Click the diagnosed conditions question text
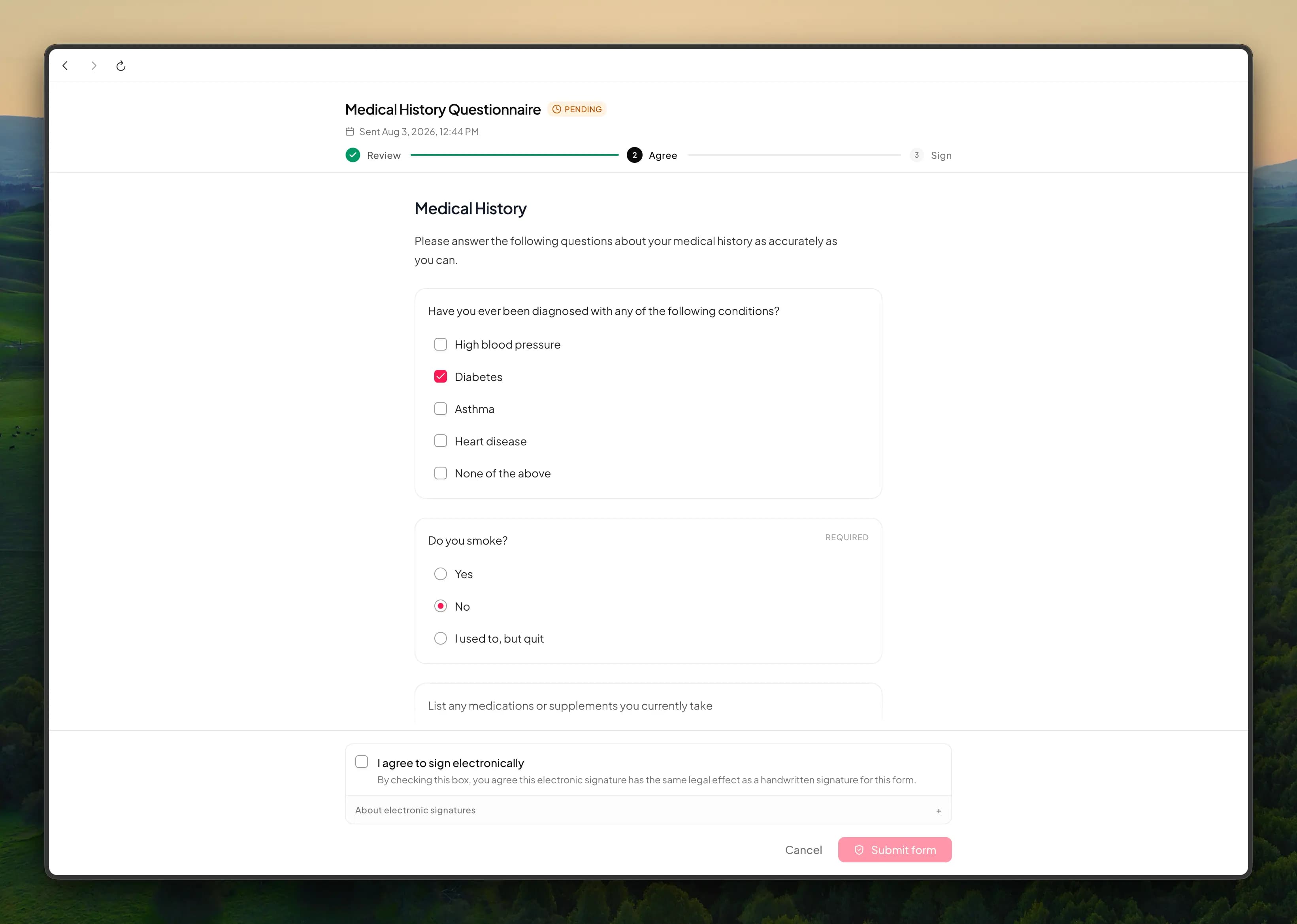Screen dimensions: 1297x924 point(603,311)
